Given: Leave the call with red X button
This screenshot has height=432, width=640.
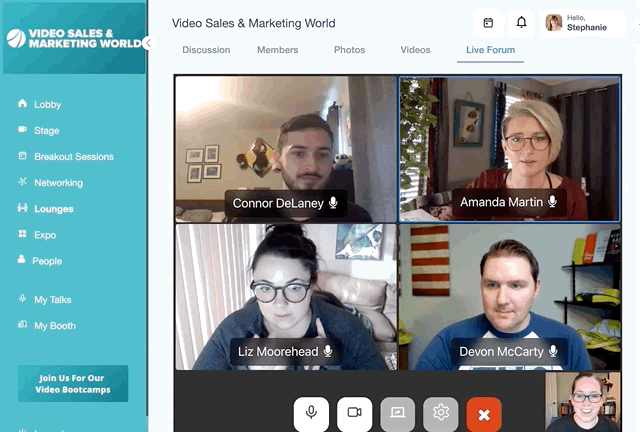Looking at the screenshot, I should click(484, 414).
